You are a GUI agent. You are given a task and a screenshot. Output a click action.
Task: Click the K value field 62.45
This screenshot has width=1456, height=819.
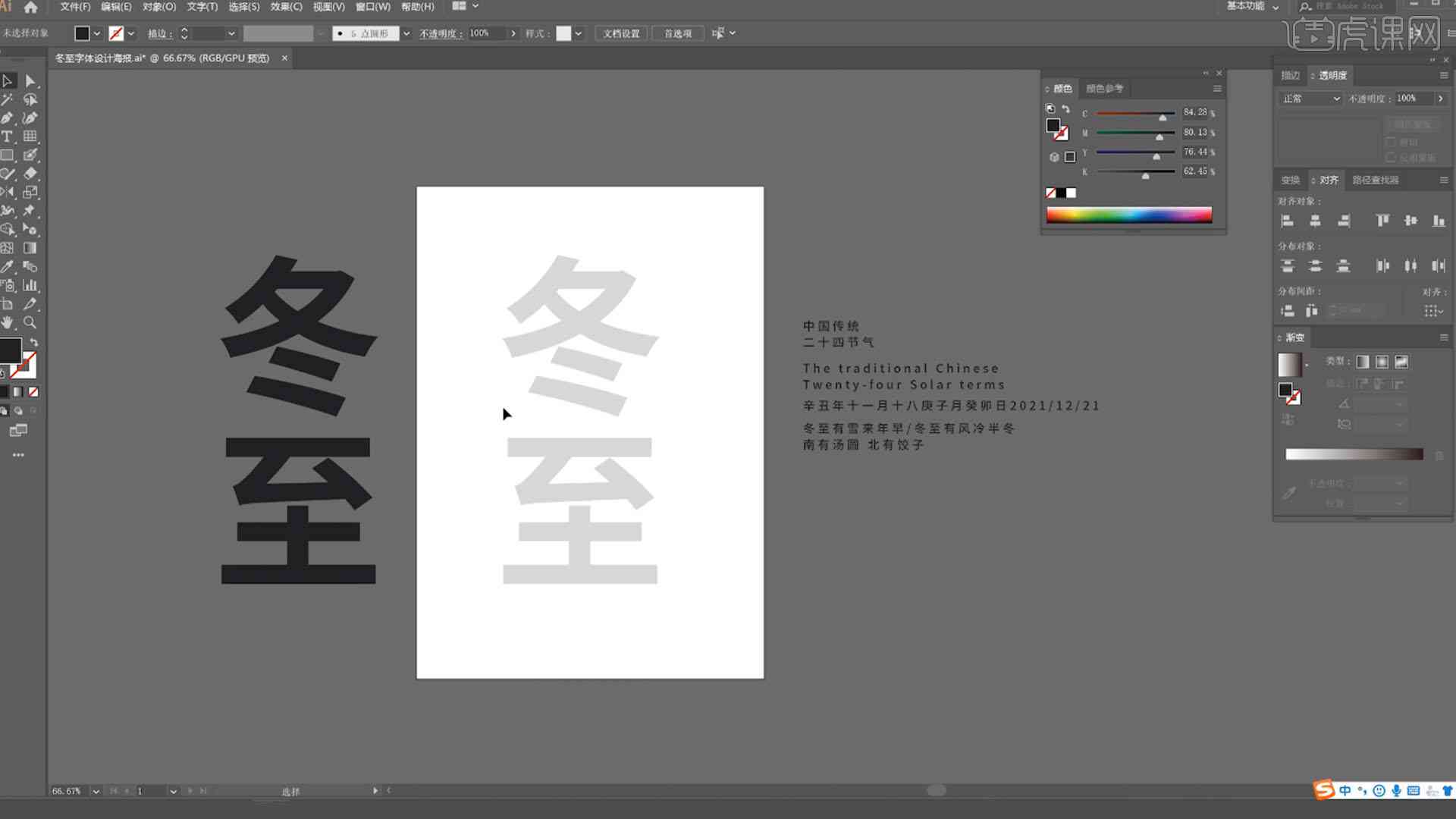pyautogui.click(x=1195, y=171)
